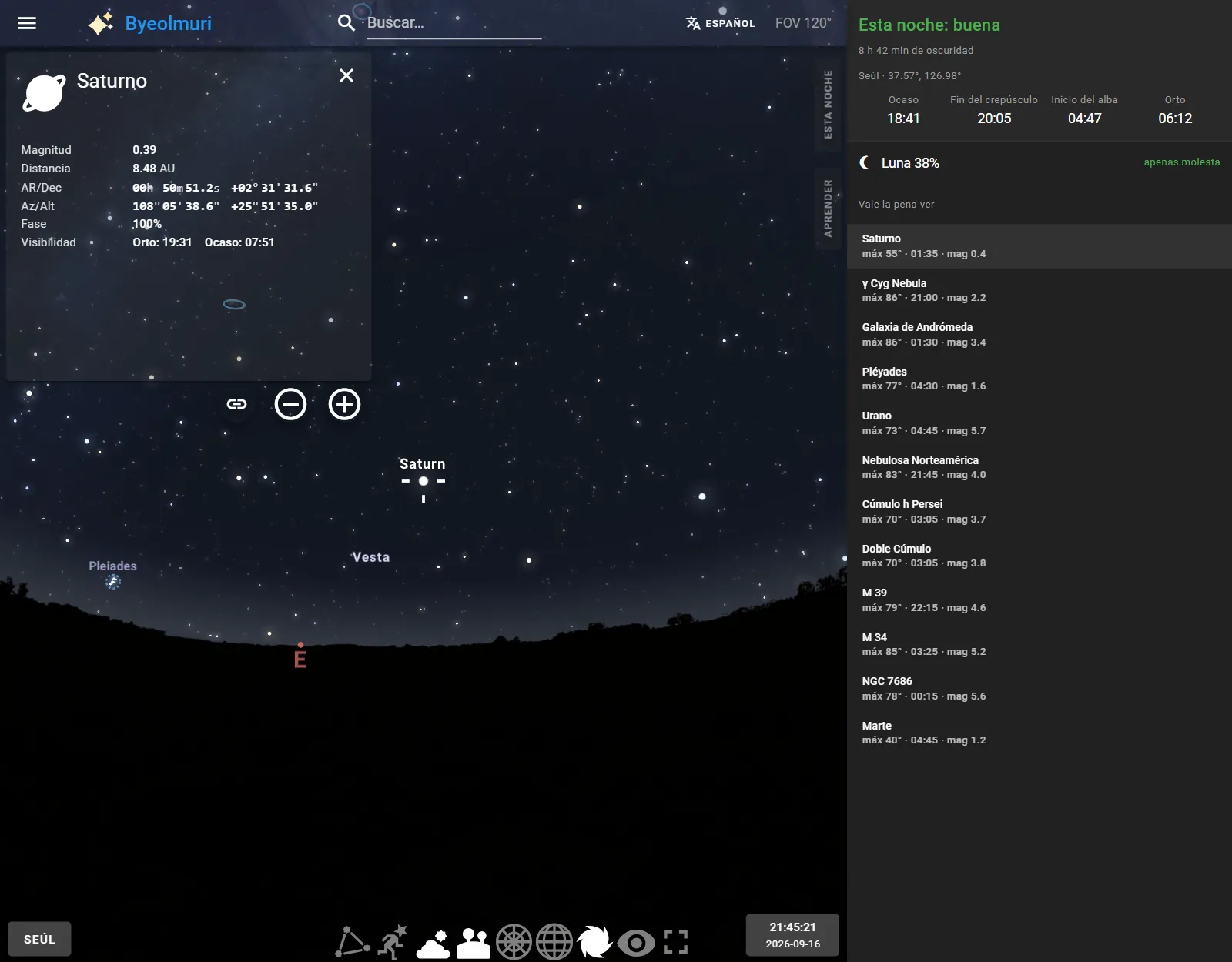The image size is (1232, 962).
Task: Click the search magnifier icon
Action: 346,23
